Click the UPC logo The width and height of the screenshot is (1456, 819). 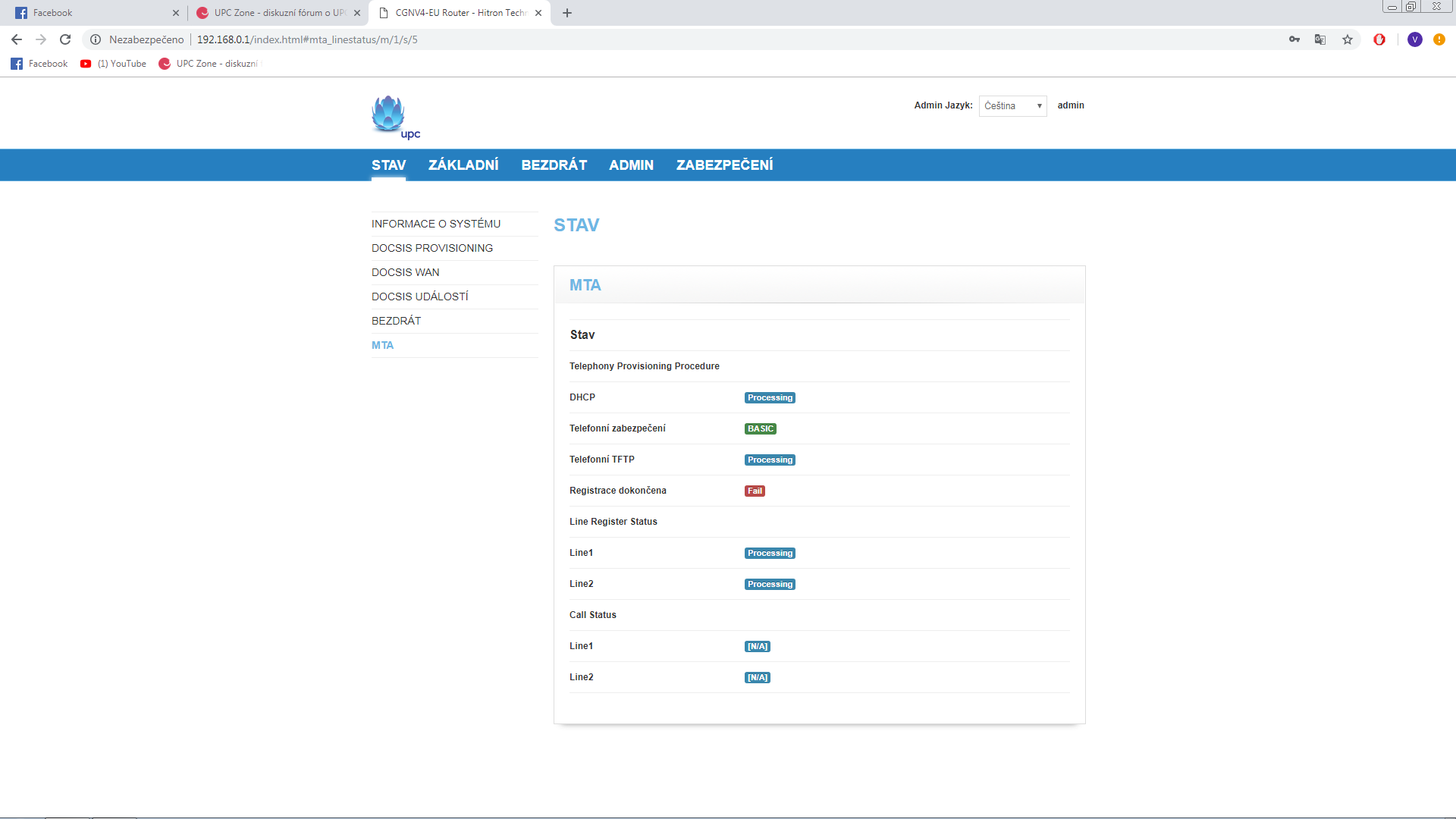pyautogui.click(x=395, y=118)
